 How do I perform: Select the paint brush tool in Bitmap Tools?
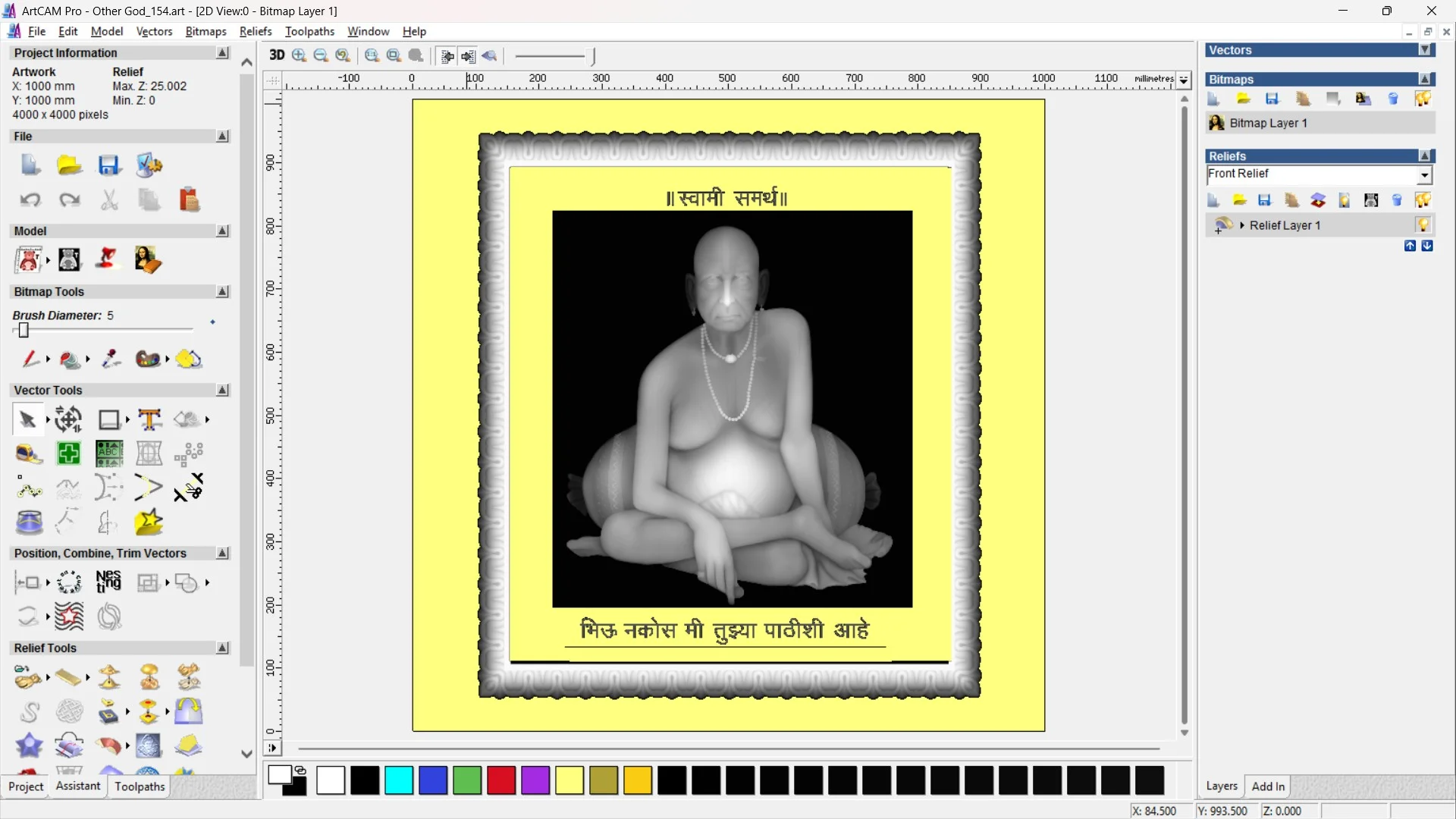(29, 359)
